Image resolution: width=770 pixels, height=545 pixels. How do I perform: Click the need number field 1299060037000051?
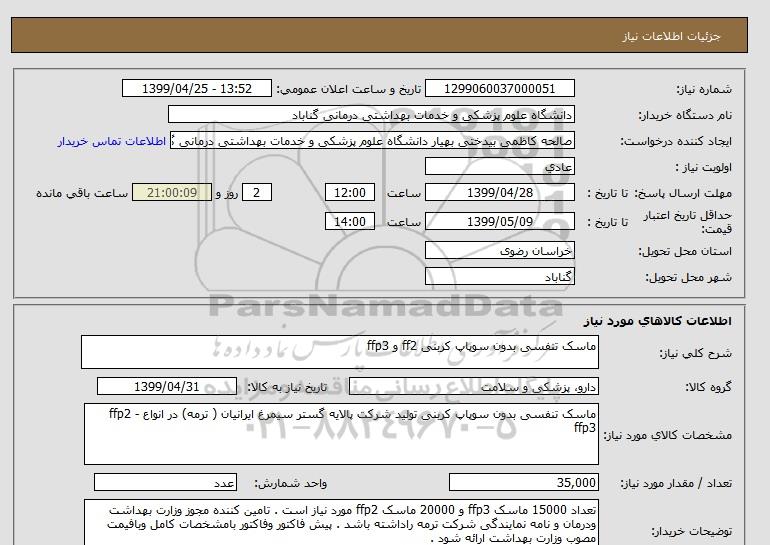(499, 89)
